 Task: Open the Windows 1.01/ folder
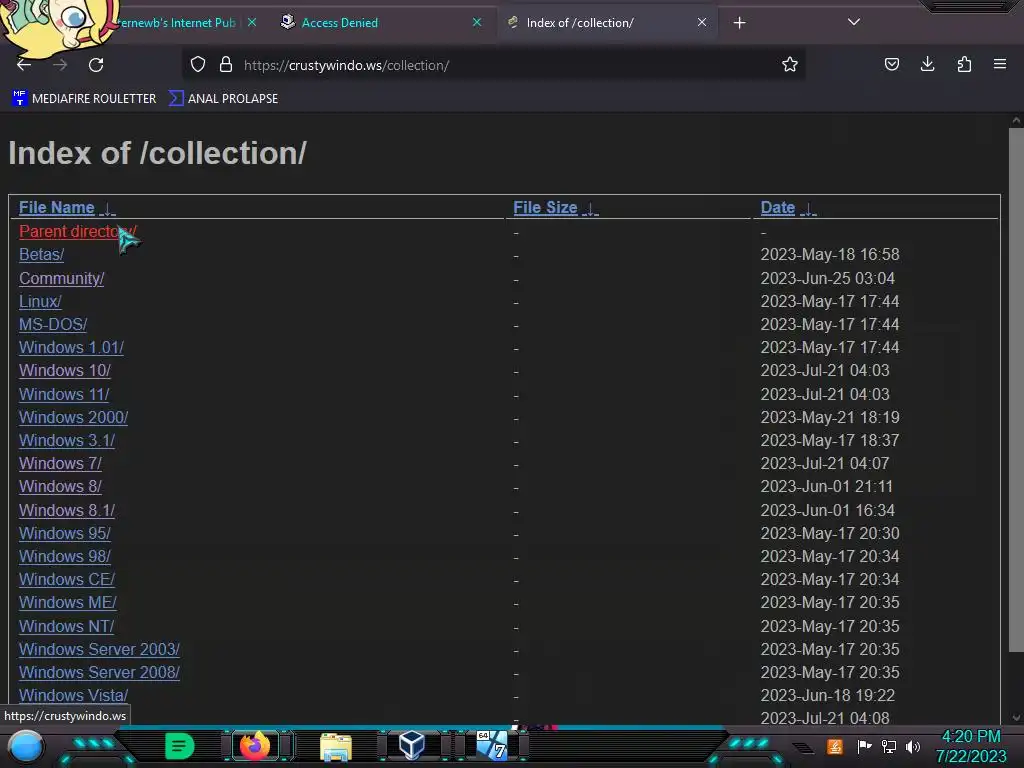click(x=71, y=347)
